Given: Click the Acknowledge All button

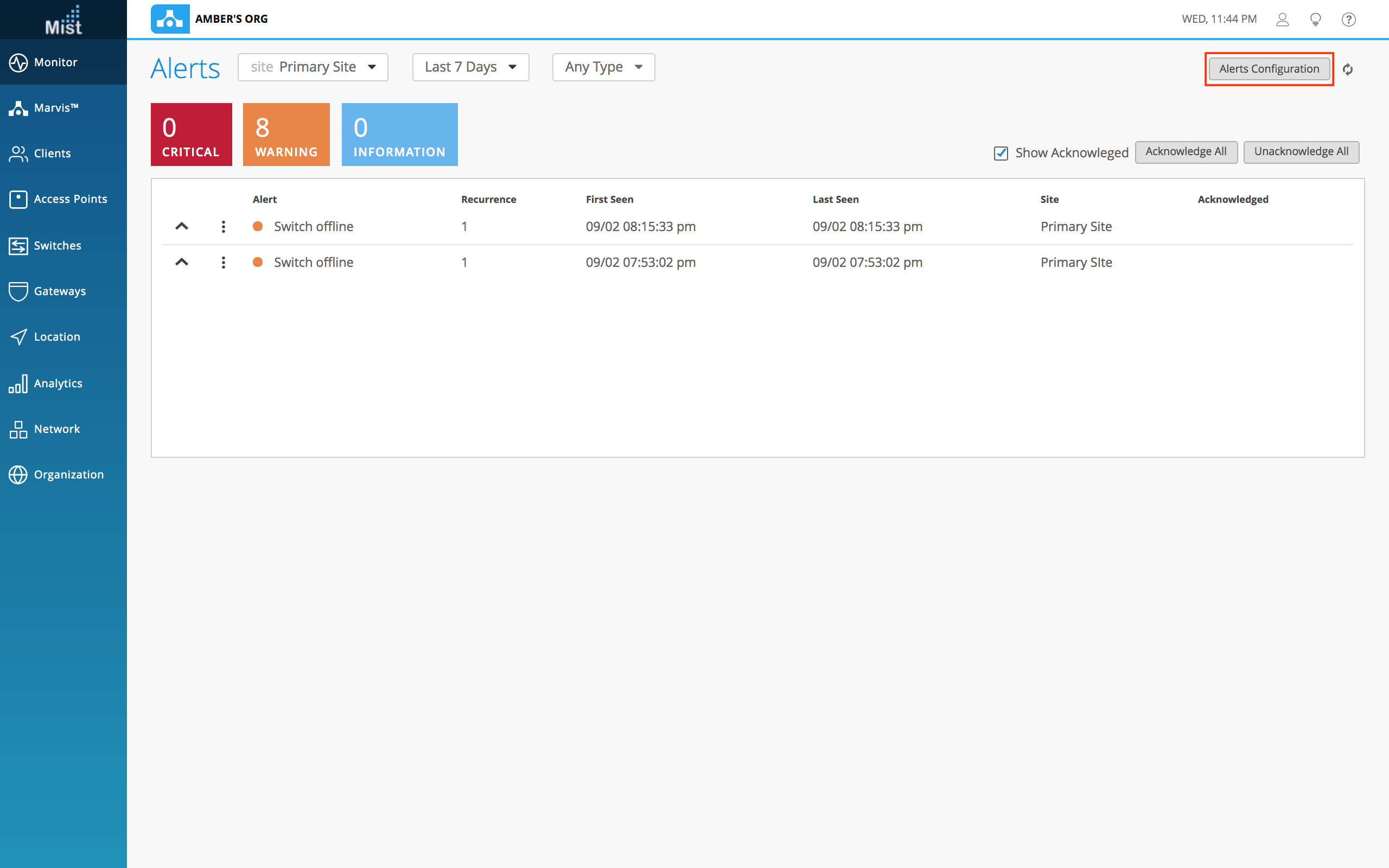Looking at the screenshot, I should 1185,151.
